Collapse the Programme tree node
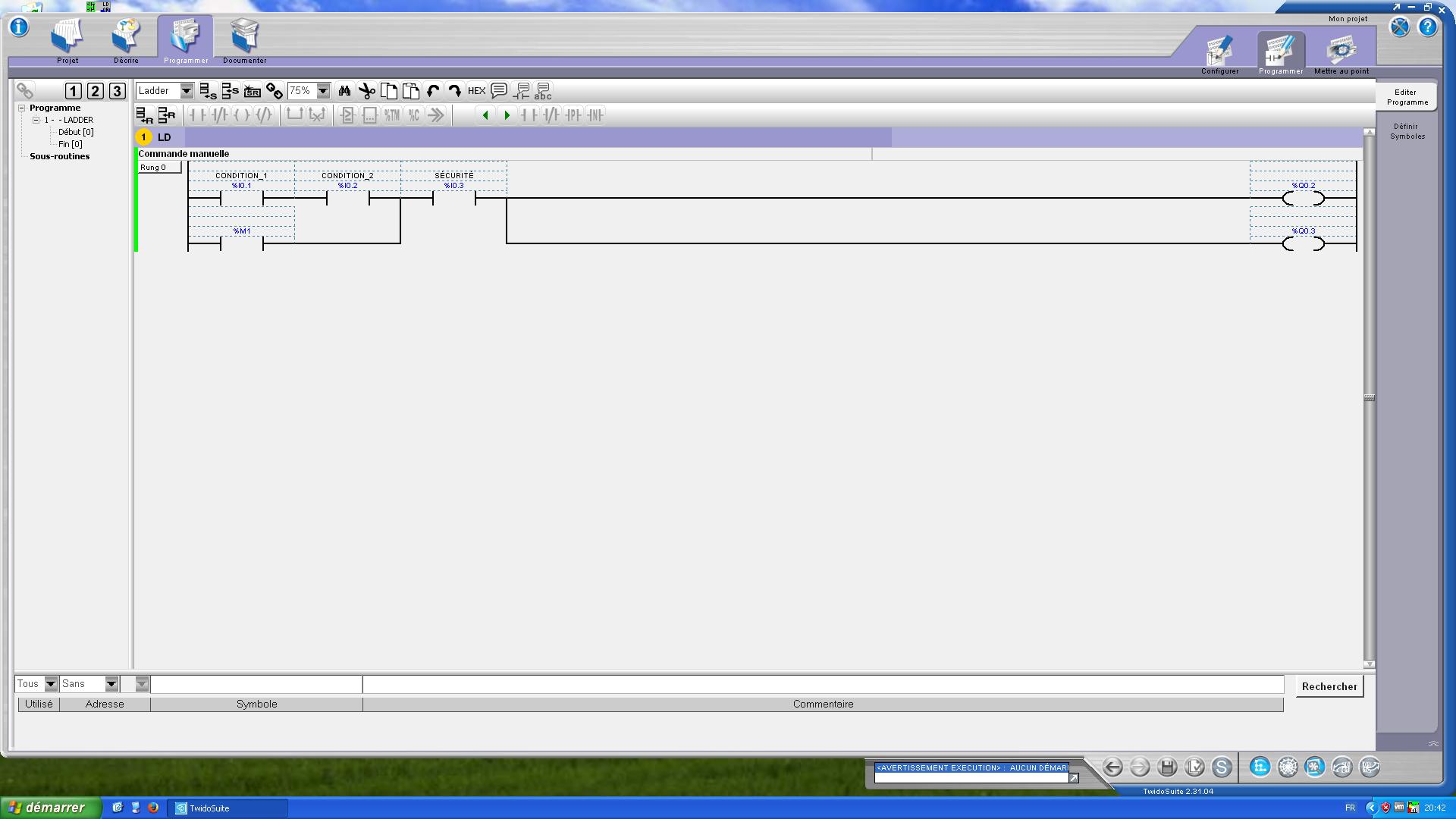The height and width of the screenshot is (819, 1456). coord(22,108)
